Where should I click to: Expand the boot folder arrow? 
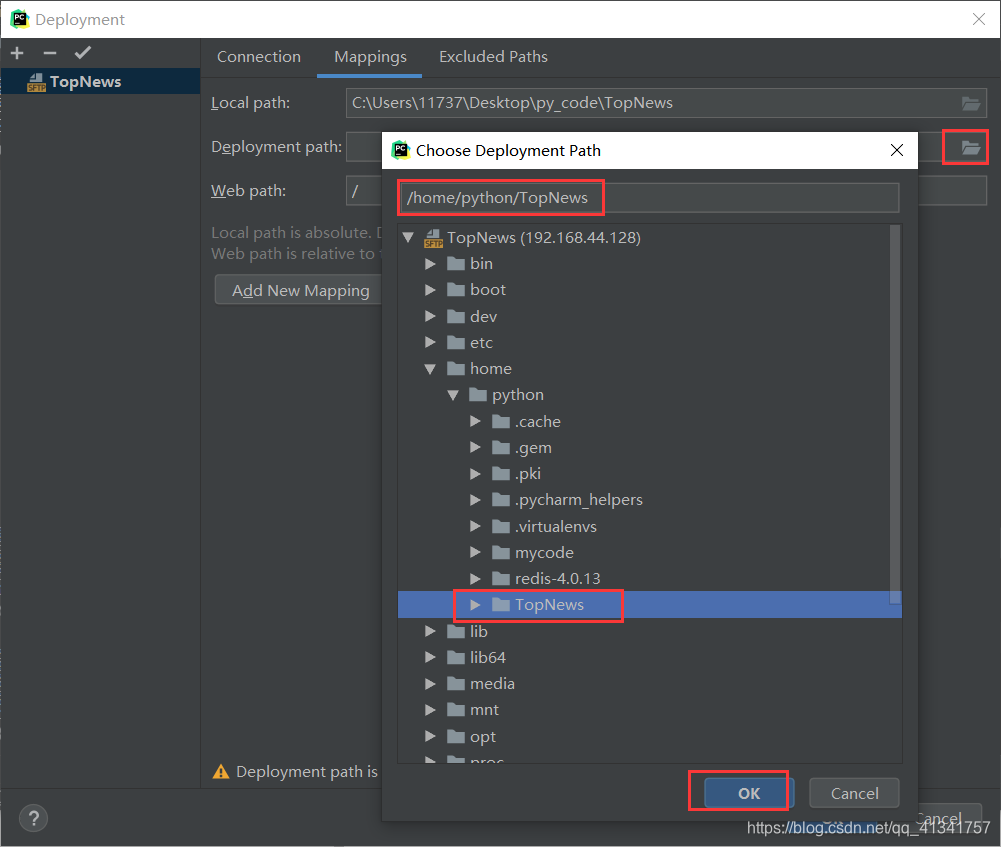[x=430, y=290]
